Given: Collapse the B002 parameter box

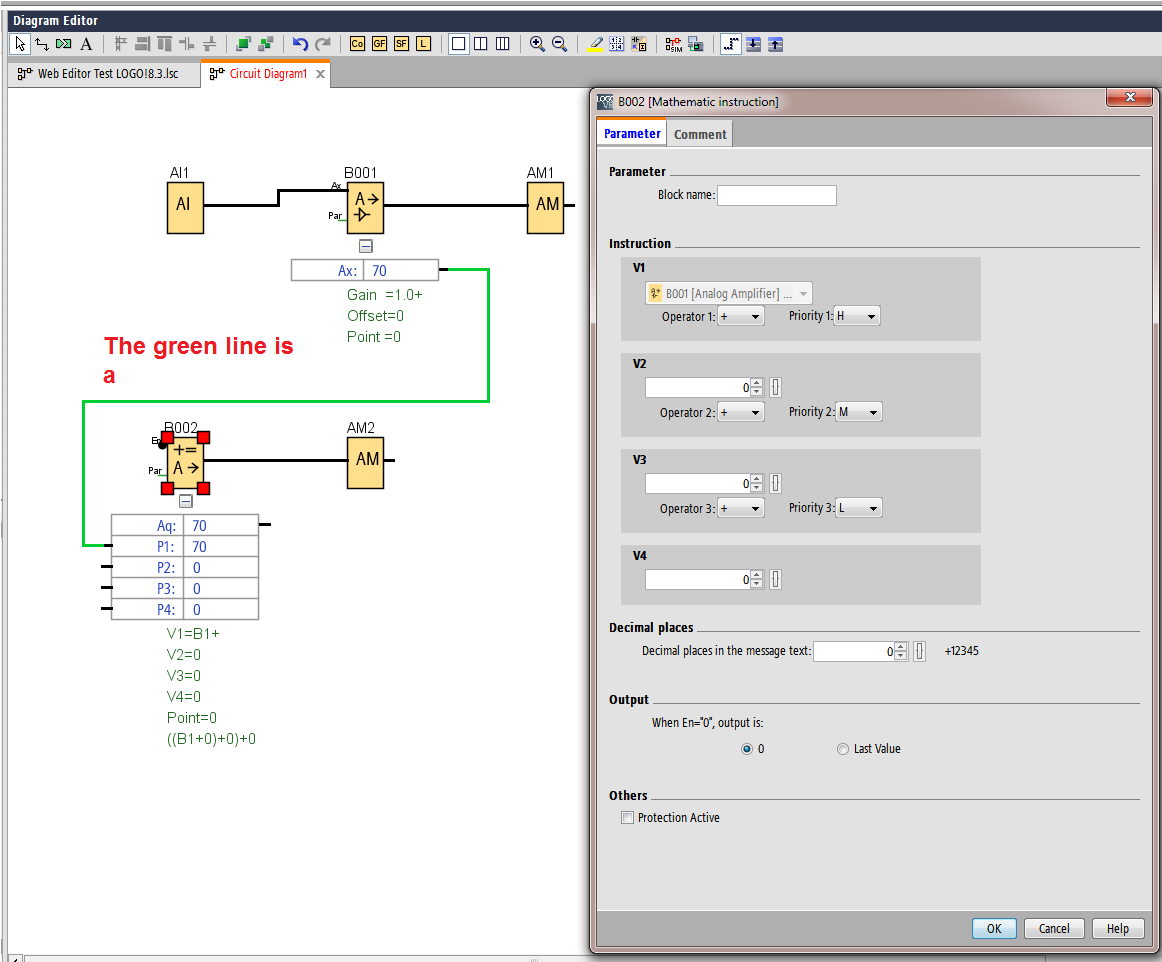Looking at the screenshot, I should pyautogui.click(x=185, y=502).
